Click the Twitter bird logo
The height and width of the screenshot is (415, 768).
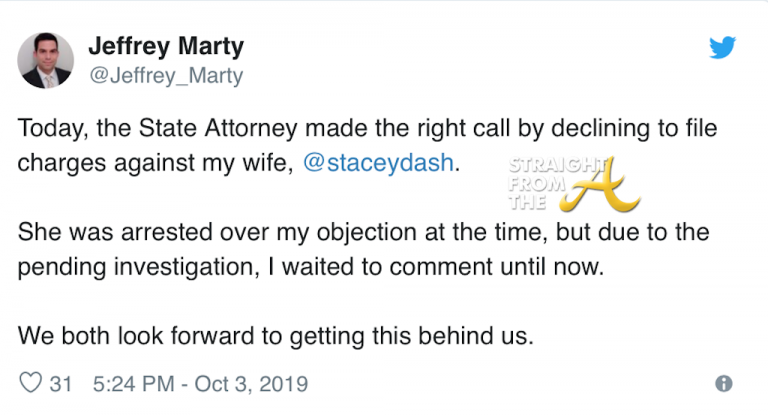tap(722, 47)
